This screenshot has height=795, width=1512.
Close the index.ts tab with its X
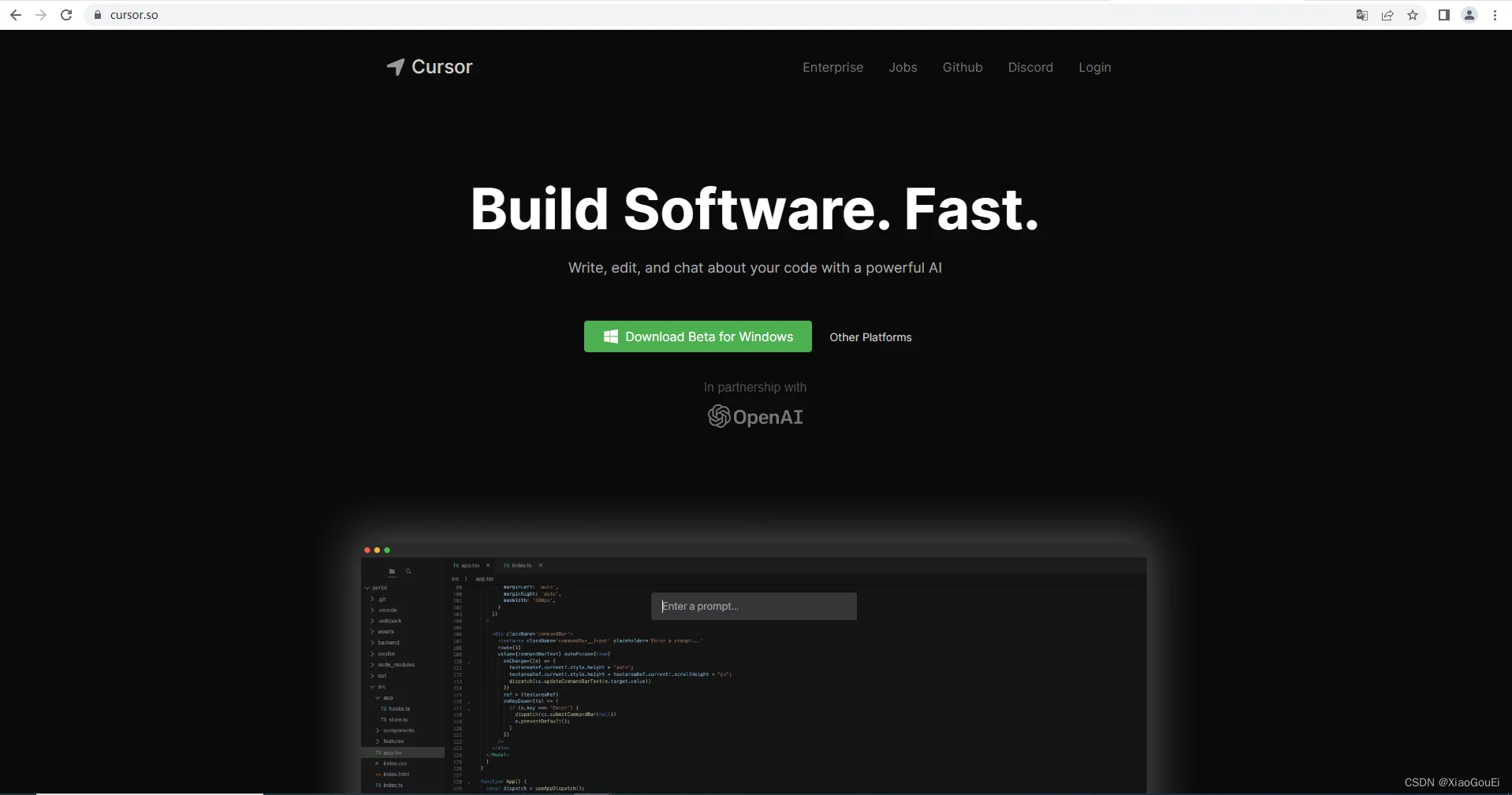coord(540,566)
